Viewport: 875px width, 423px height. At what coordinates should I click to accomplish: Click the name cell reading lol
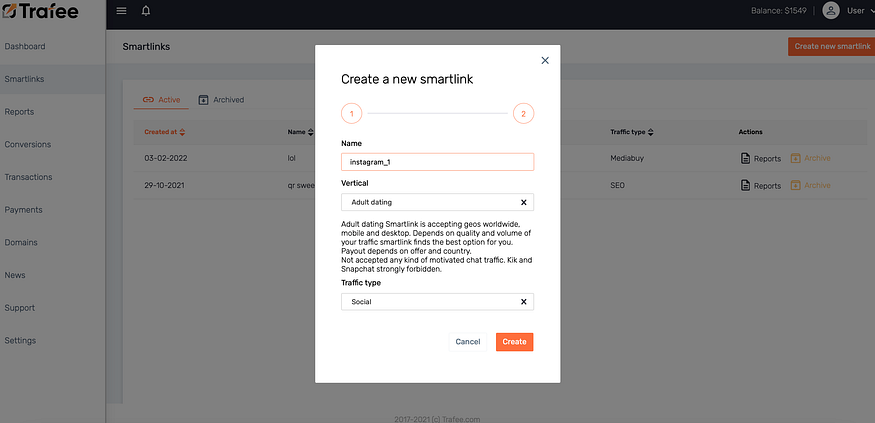291,158
